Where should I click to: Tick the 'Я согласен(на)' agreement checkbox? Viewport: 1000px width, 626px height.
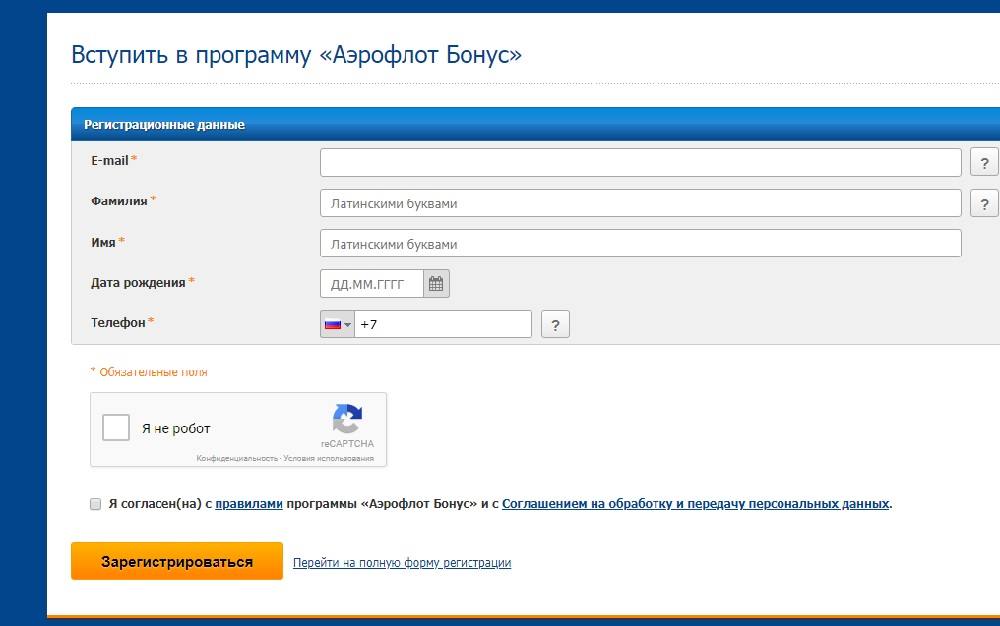click(x=96, y=504)
